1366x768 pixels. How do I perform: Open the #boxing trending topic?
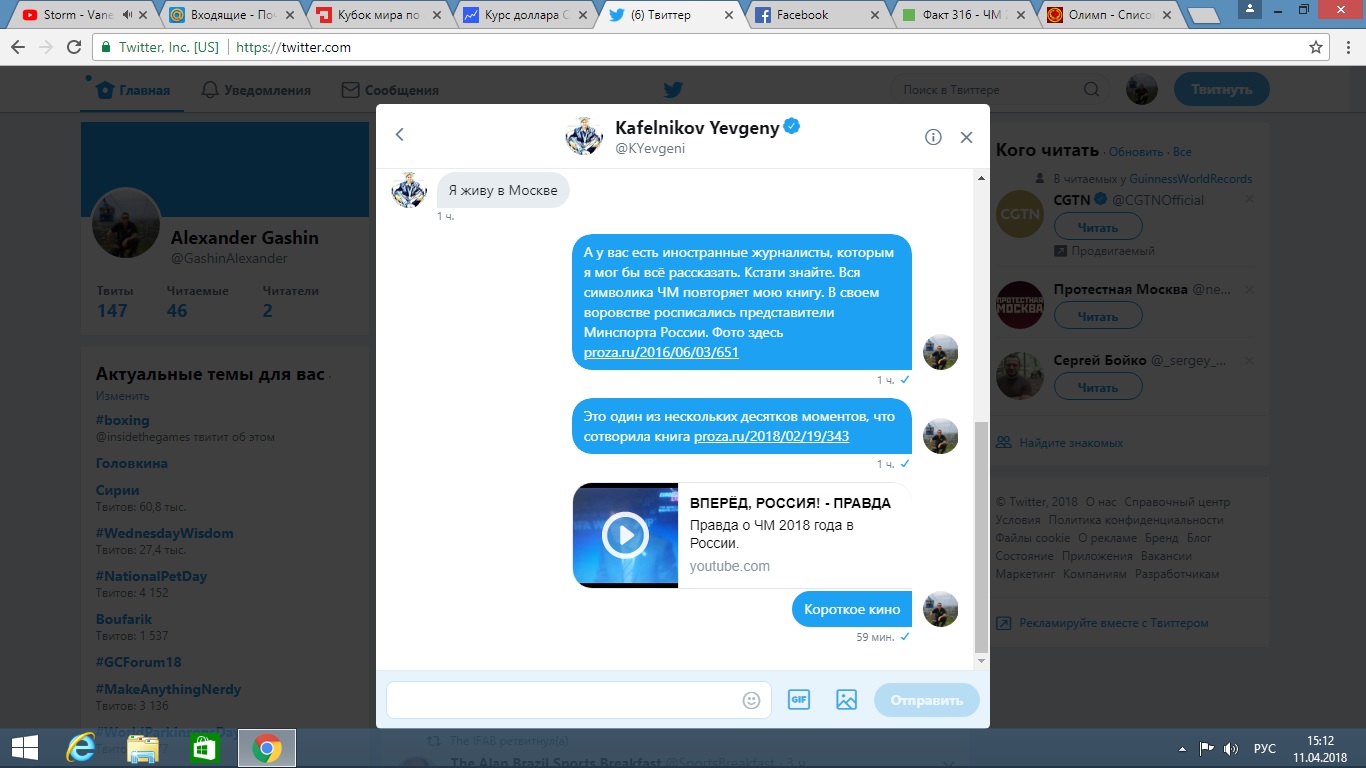[122, 420]
